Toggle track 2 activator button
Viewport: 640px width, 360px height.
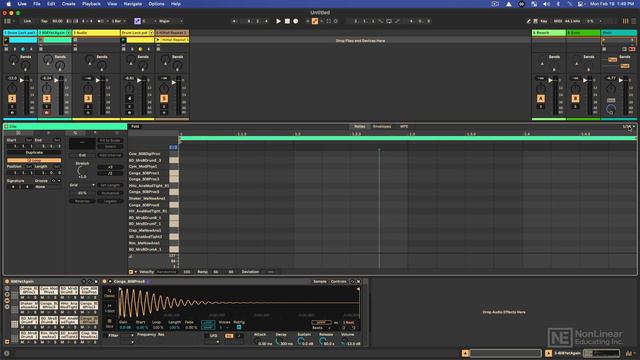pyautogui.click(x=47, y=98)
